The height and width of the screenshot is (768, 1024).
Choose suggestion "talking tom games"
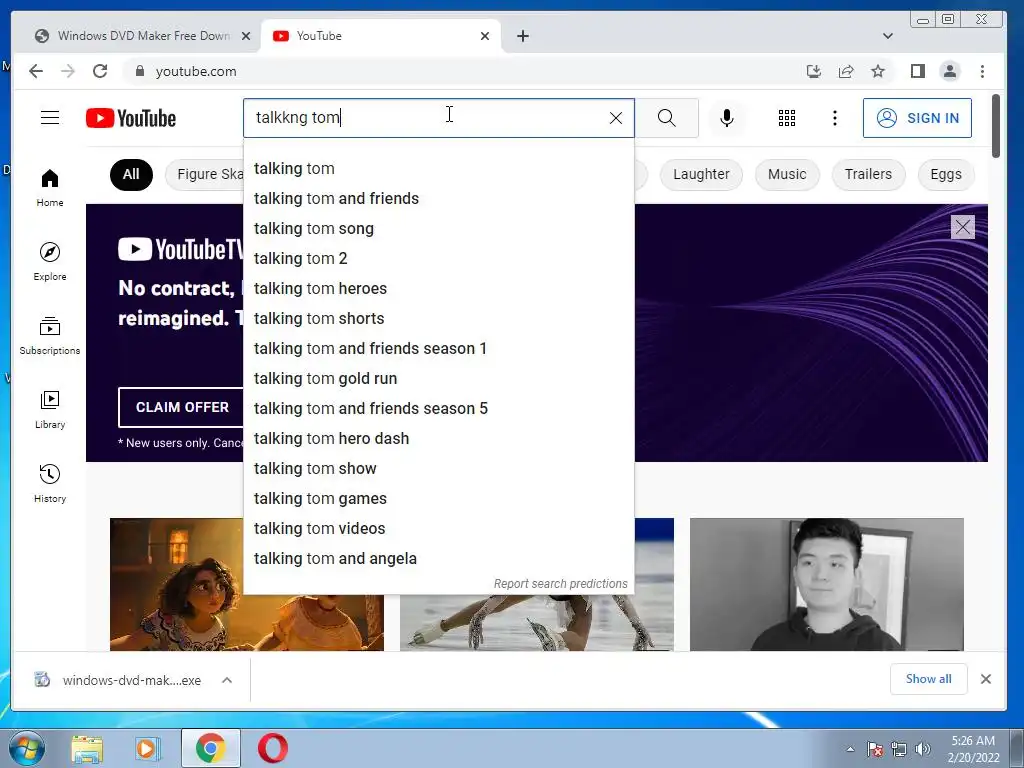pyautogui.click(x=438, y=499)
